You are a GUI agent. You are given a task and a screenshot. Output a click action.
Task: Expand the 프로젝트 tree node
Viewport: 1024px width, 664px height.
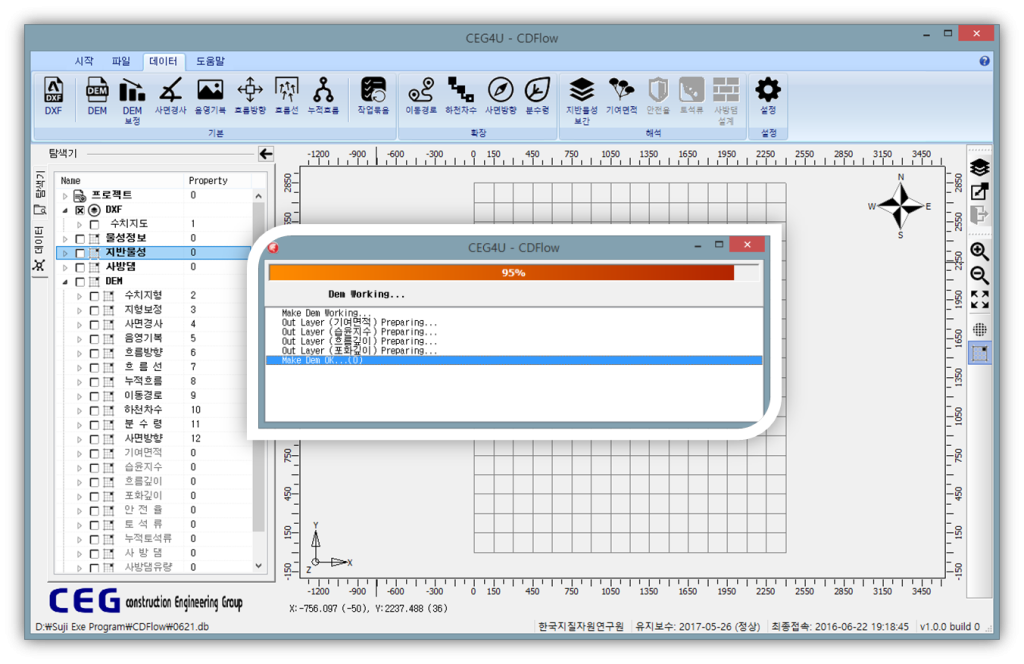click(x=65, y=196)
